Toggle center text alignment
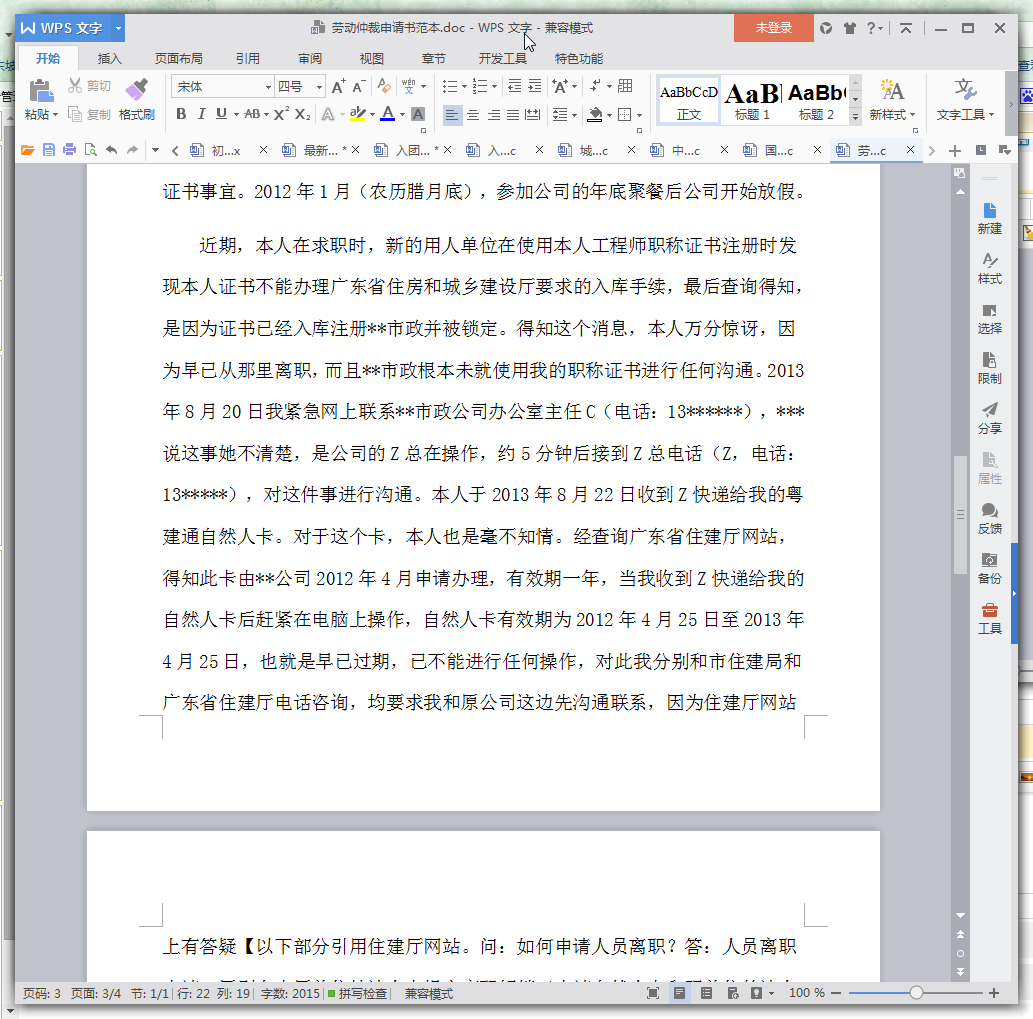 click(473, 115)
